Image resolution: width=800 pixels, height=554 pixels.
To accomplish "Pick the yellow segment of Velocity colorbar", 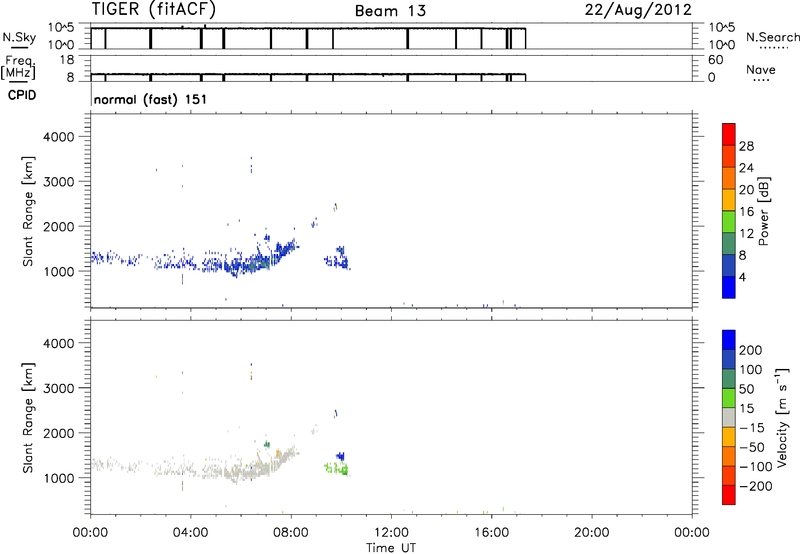I will (x=729, y=437).
